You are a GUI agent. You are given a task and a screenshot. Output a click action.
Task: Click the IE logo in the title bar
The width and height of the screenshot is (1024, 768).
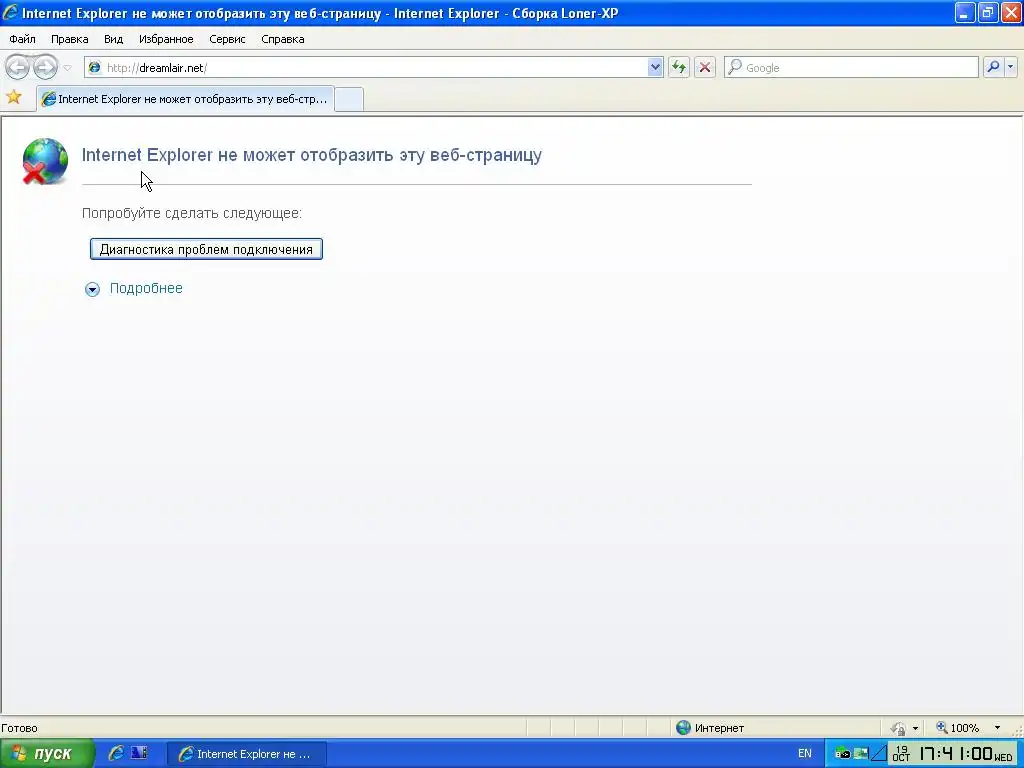pos(10,12)
